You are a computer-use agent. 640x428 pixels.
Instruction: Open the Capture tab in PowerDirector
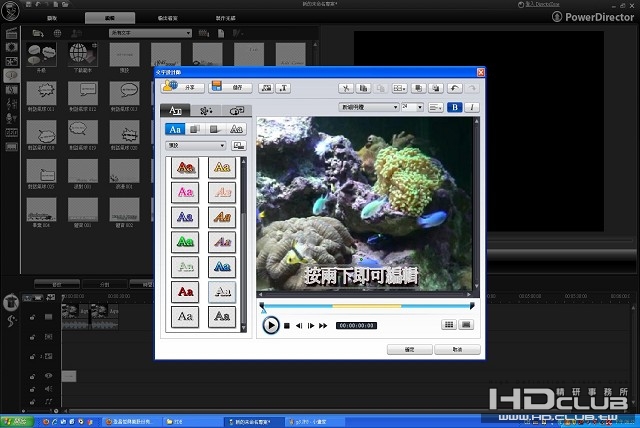[52, 18]
